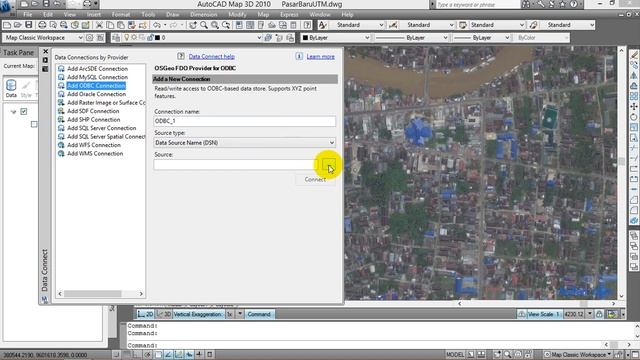Screen dimensions: 640x360
Task: Click the Connect button
Action: pyautogui.click(x=315, y=180)
